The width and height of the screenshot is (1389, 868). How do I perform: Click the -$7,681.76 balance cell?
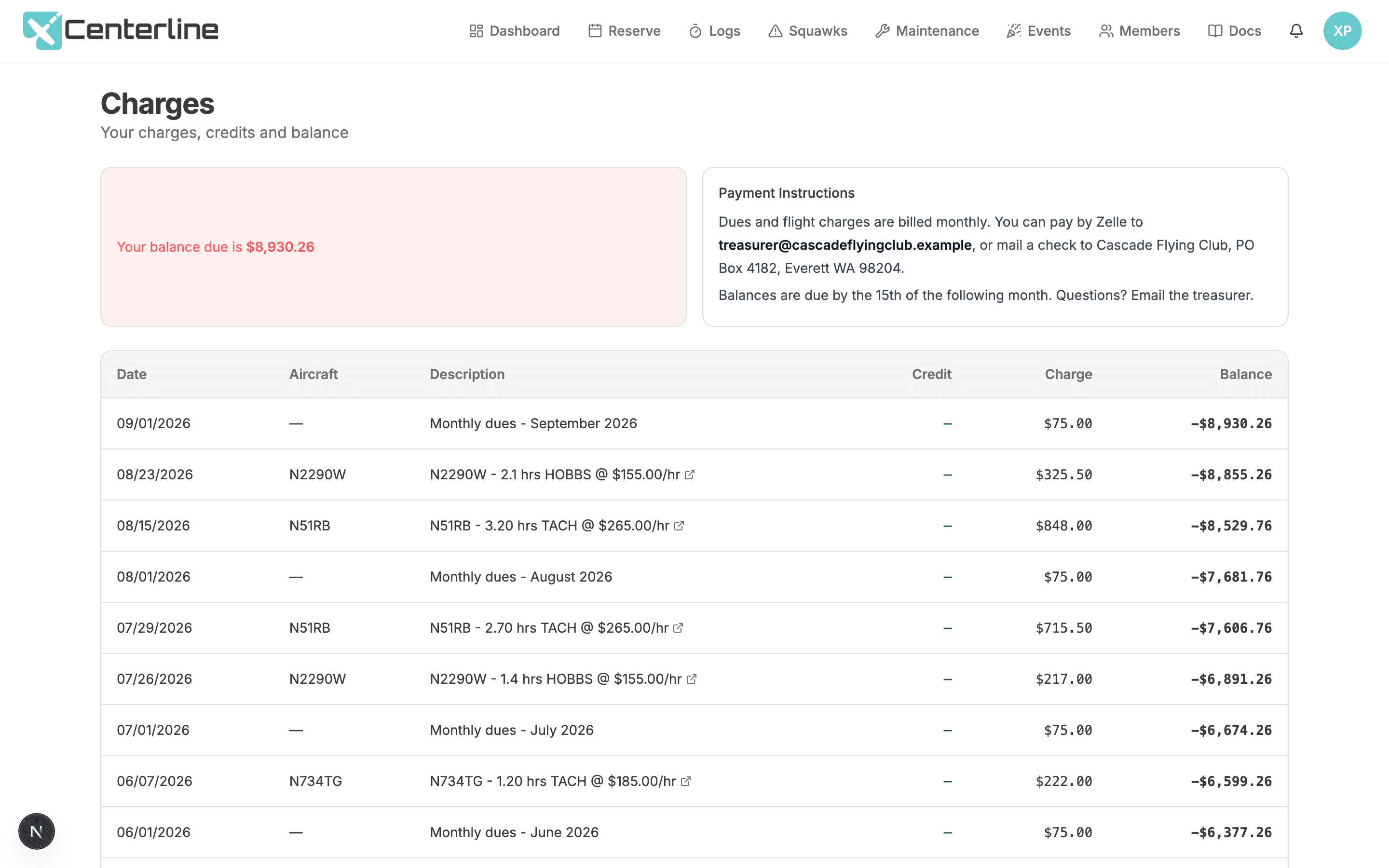pyautogui.click(x=1231, y=577)
